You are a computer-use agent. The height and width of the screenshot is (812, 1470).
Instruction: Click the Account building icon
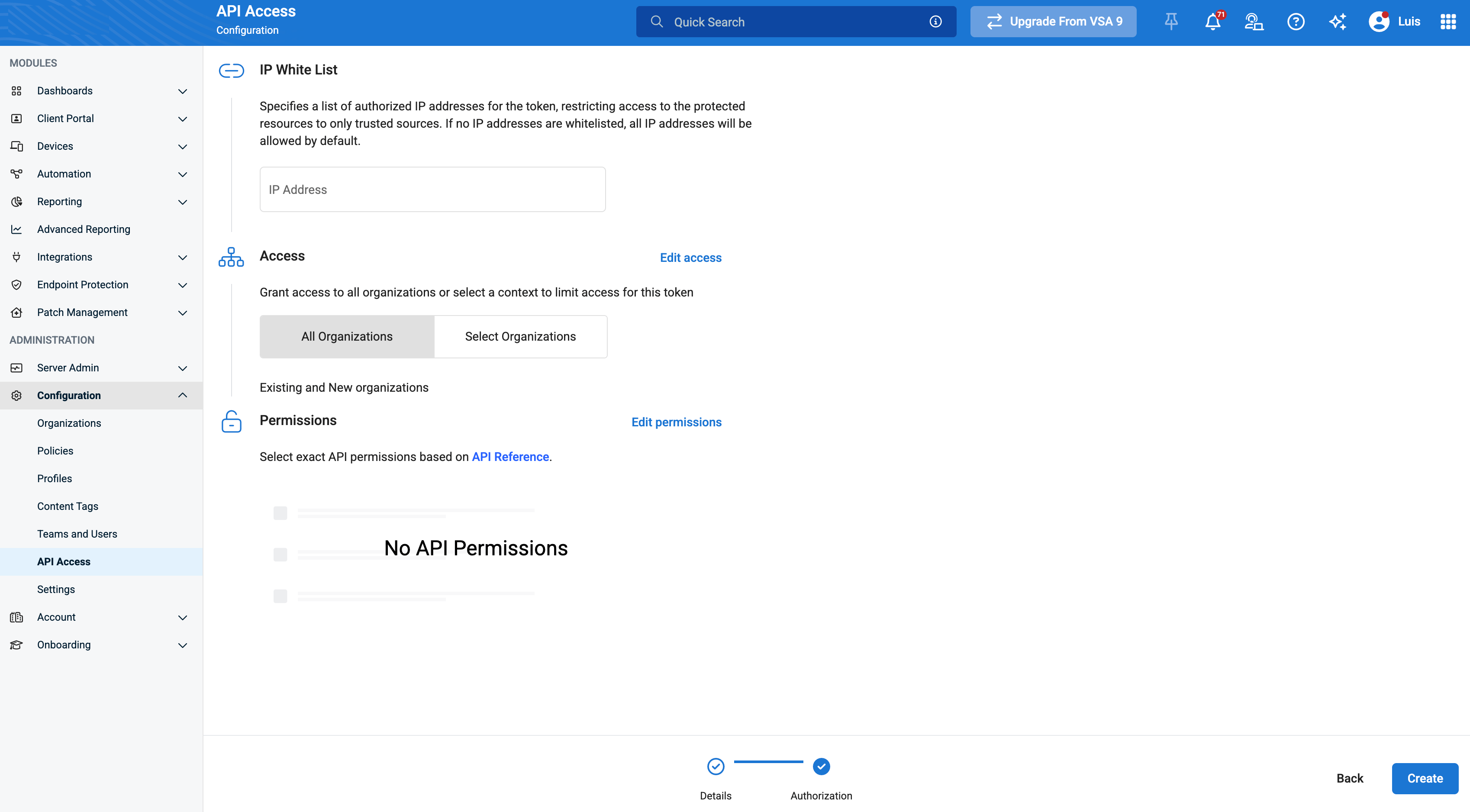tap(16, 617)
